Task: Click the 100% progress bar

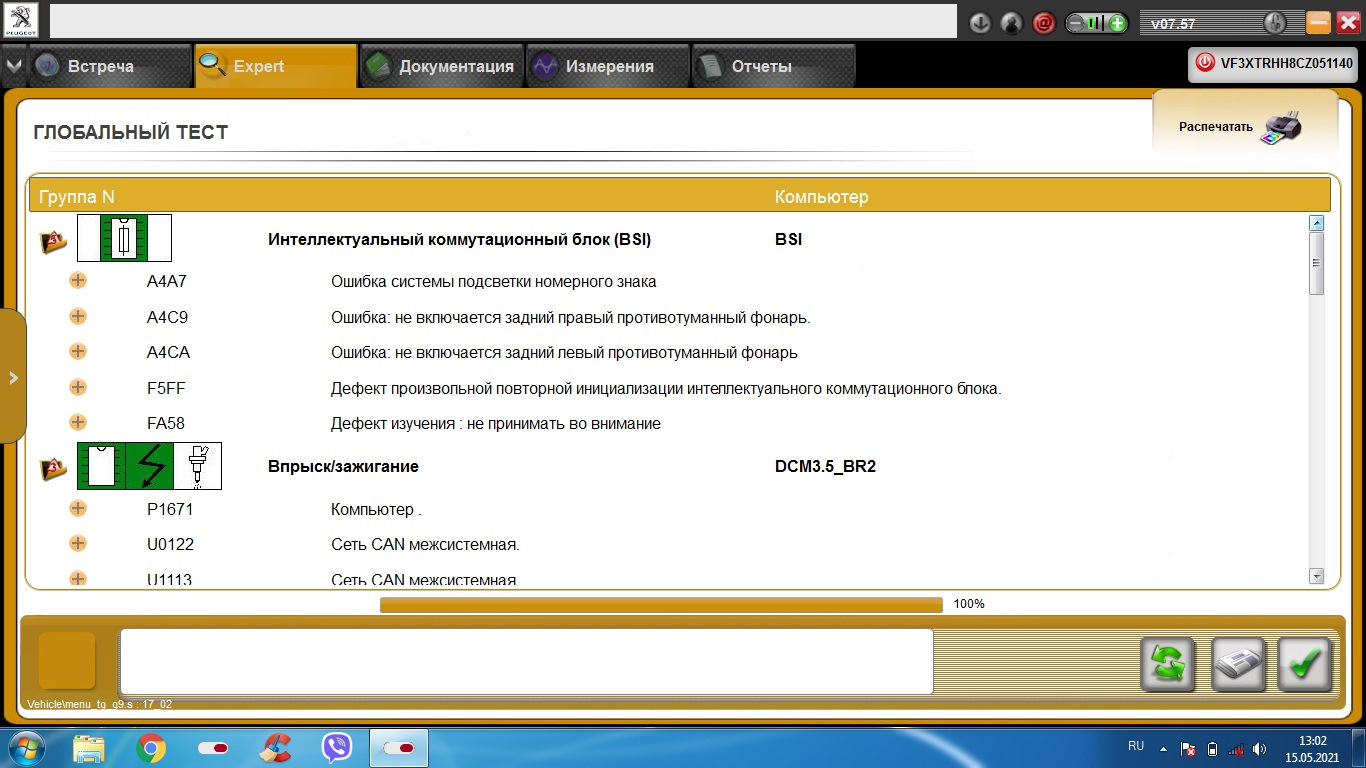Action: [661, 604]
